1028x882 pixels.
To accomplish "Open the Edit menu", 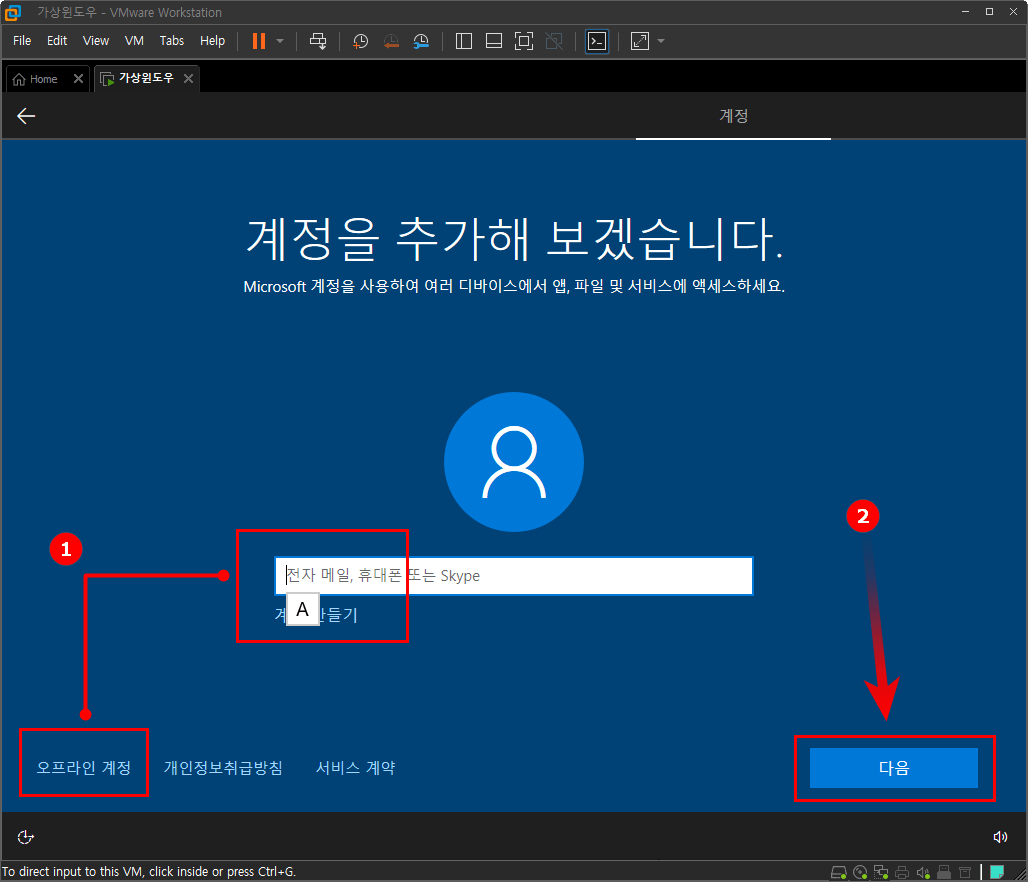I will [x=57, y=41].
